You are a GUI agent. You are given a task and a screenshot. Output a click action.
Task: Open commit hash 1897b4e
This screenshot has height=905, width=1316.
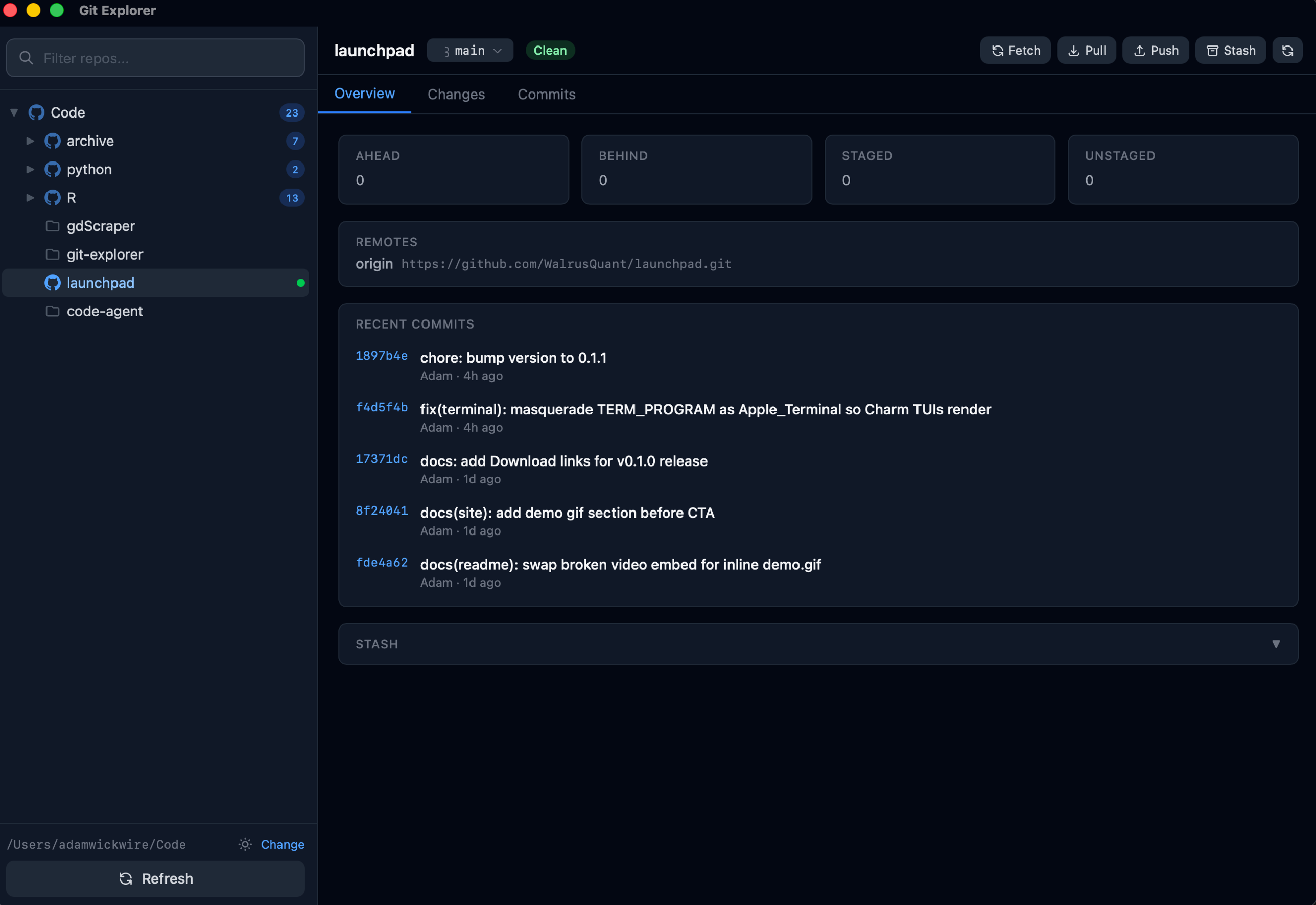[382, 356]
